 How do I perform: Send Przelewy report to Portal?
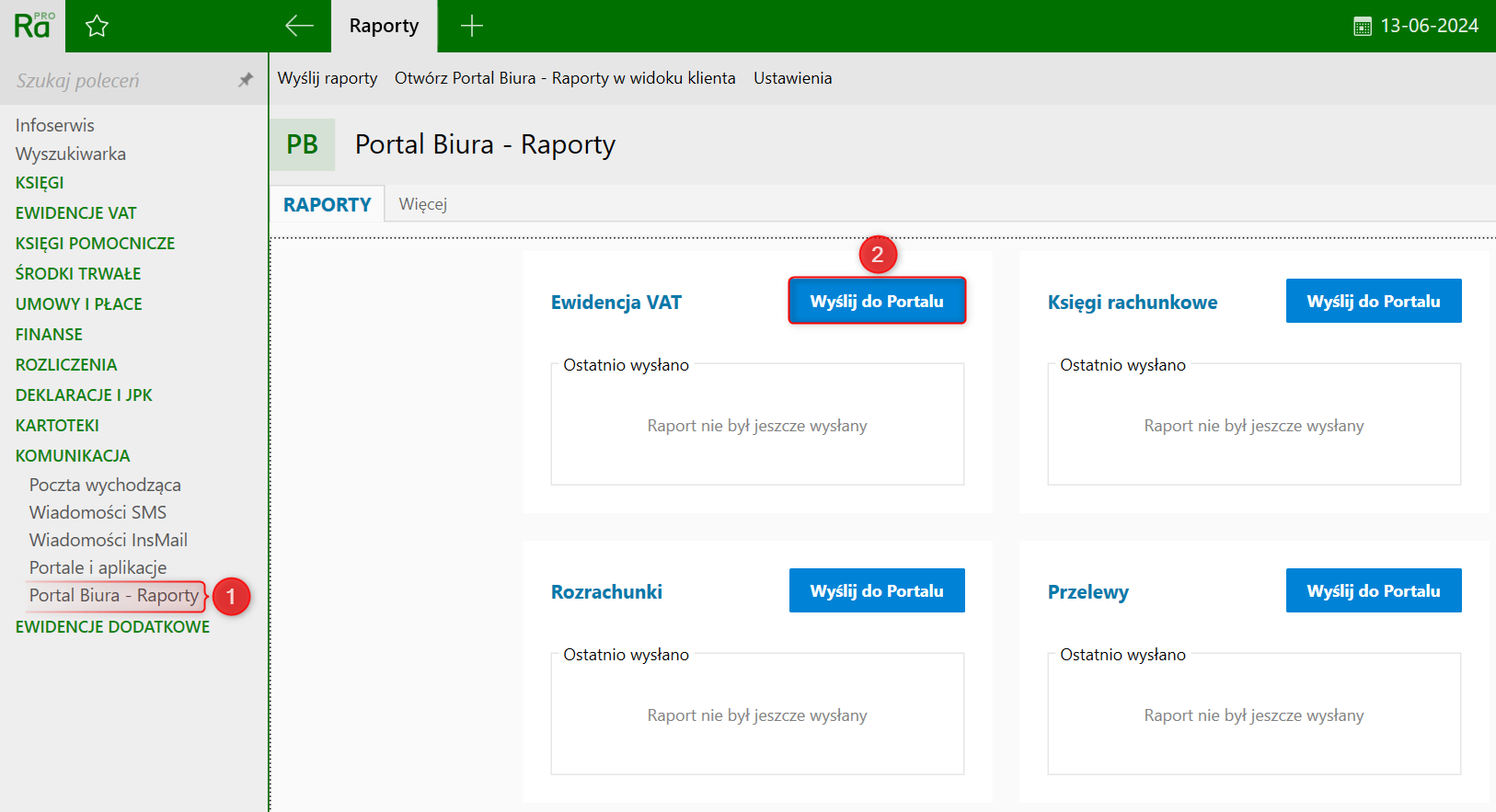pos(1373,590)
